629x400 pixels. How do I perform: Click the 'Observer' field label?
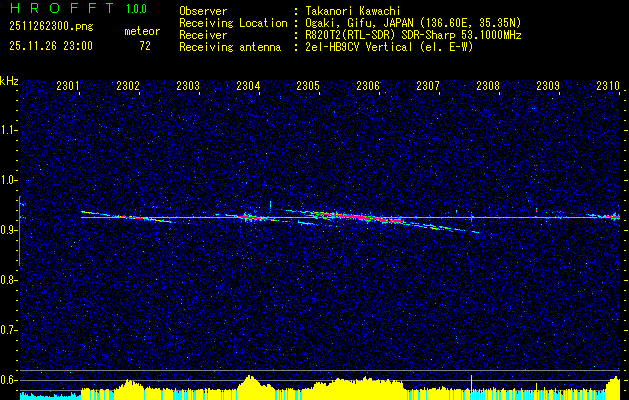tap(203, 11)
